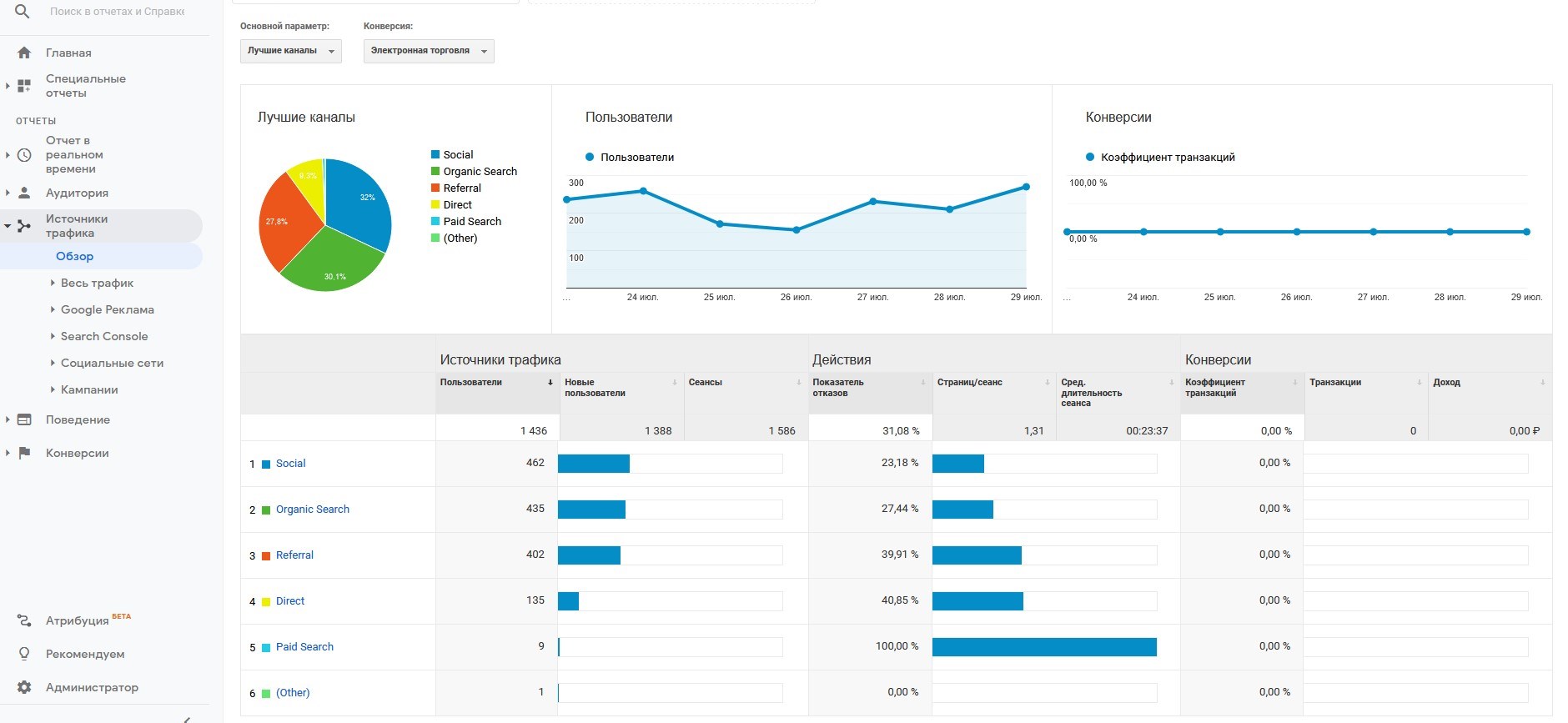The image size is (1568, 723).
Task: Expand the 'Google Реклама' submenu
Action: pos(107,309)
